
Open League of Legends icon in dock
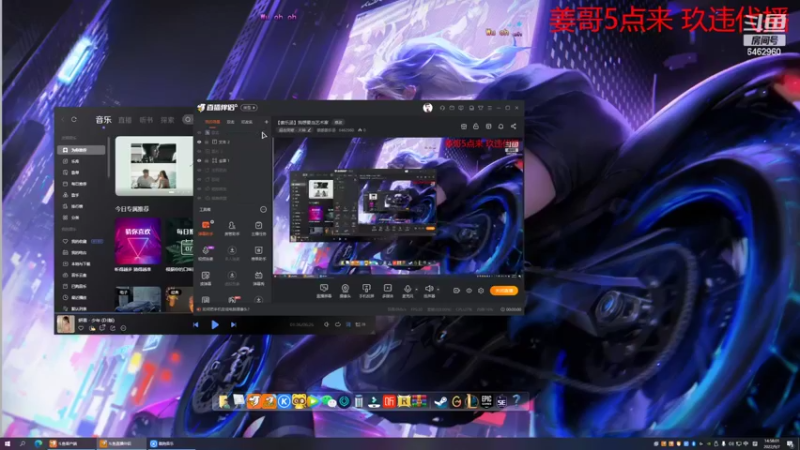coord(472,402)
